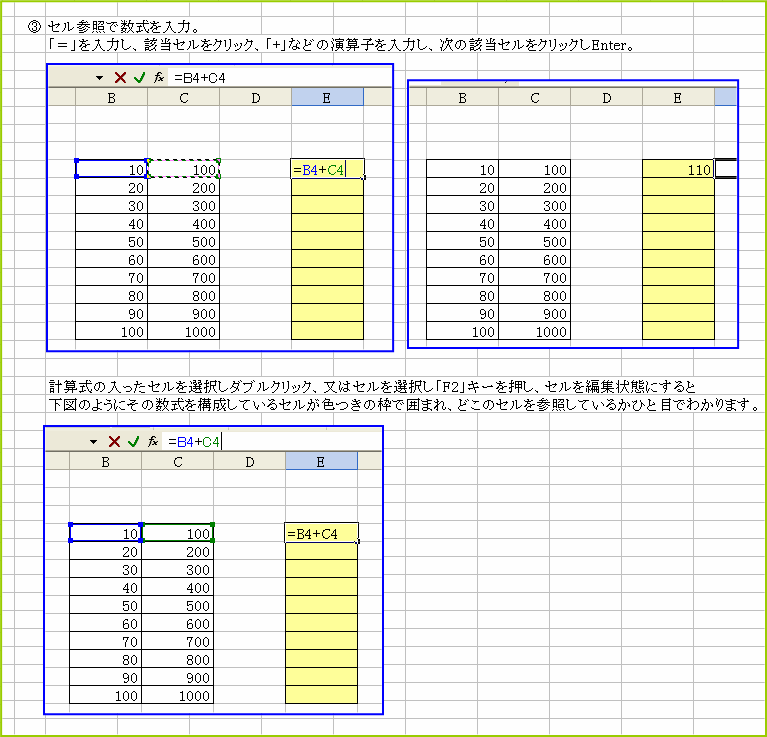Click cell 600 in upper-right example

coord(534,259)
